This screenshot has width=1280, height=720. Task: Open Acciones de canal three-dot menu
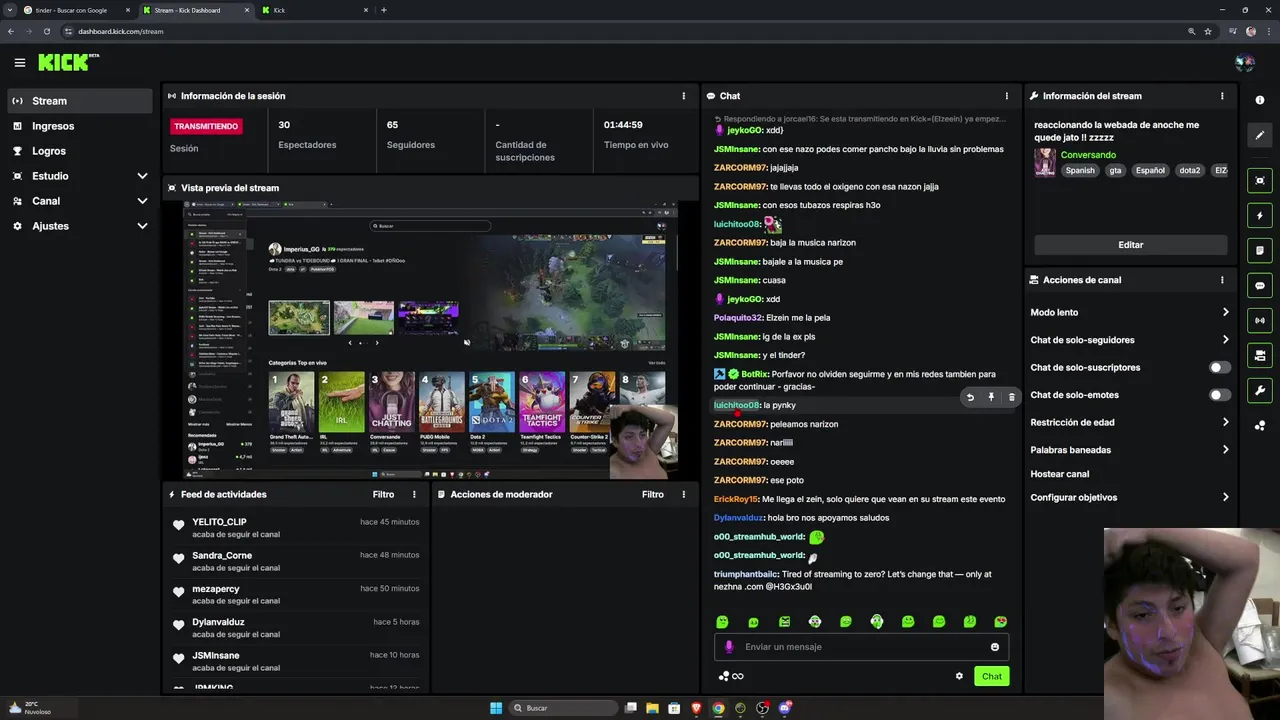(1222, 280)
